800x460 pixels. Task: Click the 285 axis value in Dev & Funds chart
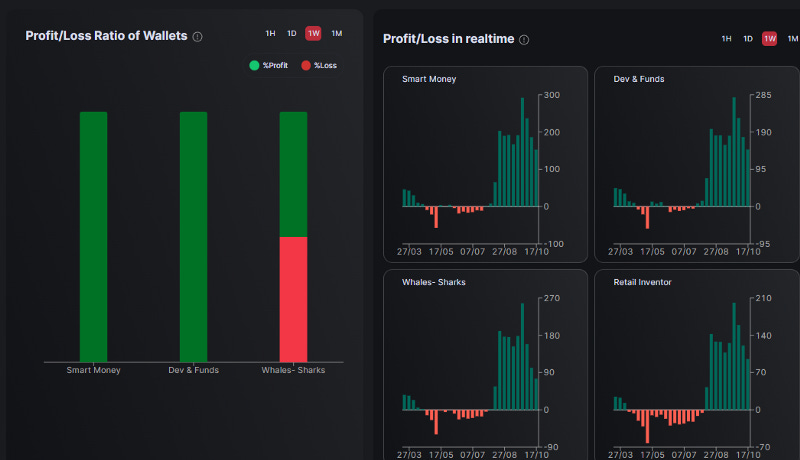[x=763, y=95]
